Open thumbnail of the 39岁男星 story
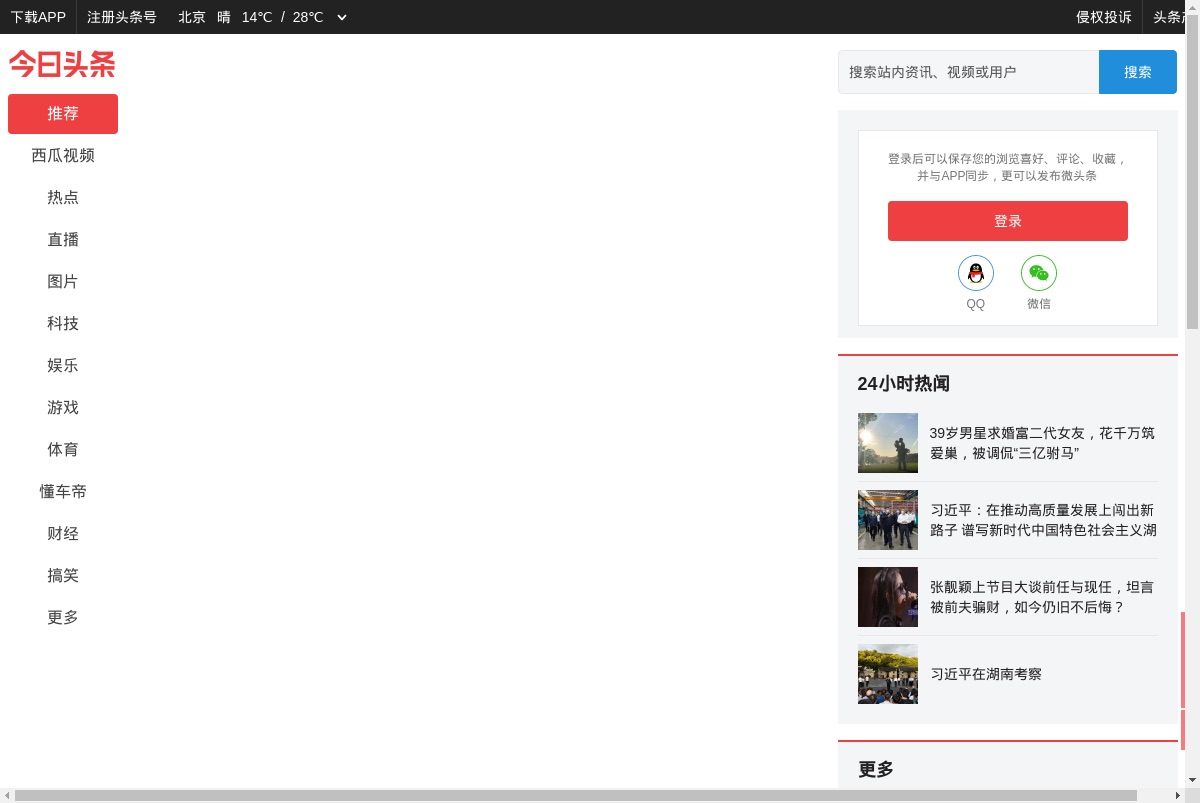This screenshot has height=803, width=1200. pyautogui.click(x=888, y=443)
